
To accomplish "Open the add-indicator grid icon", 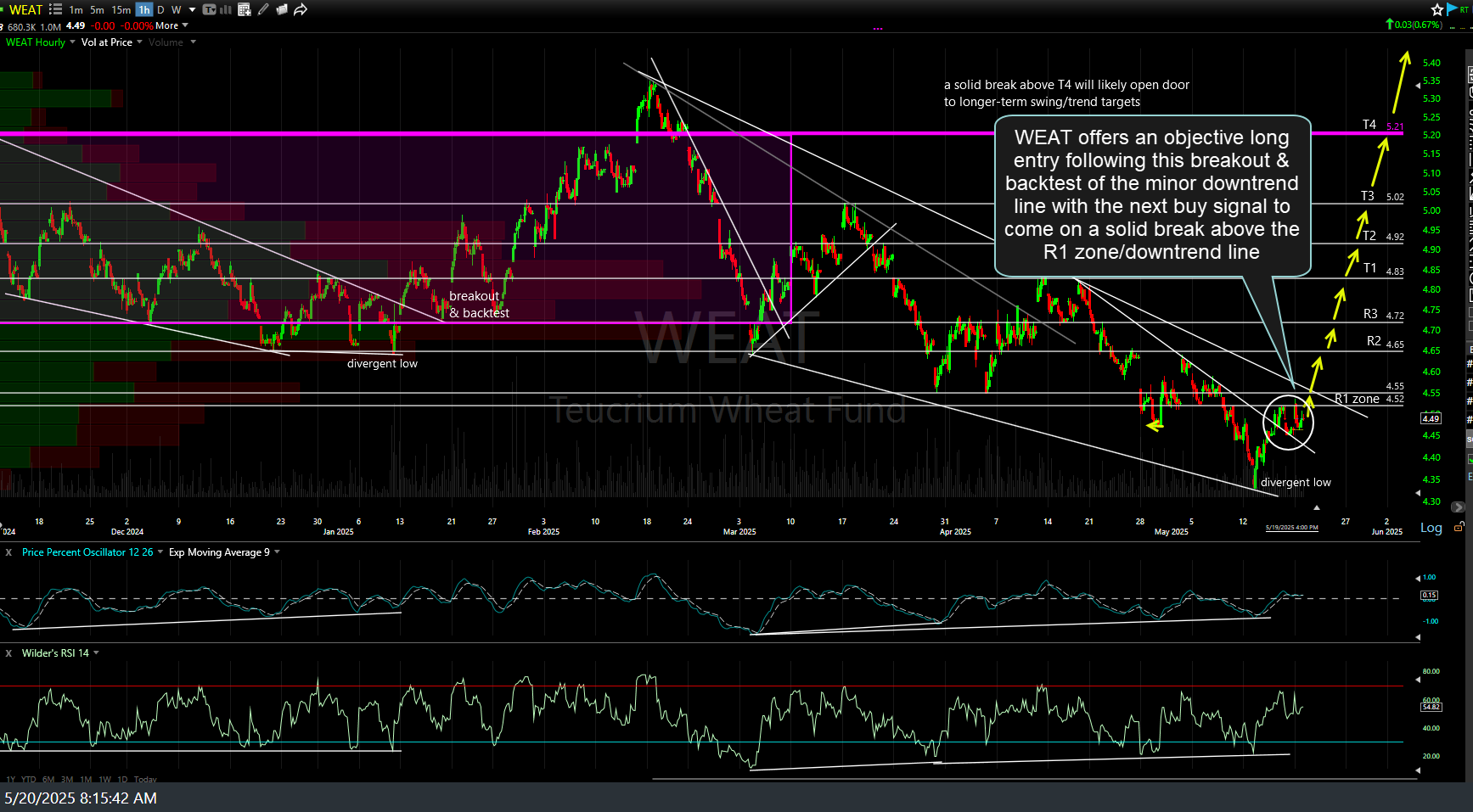I will coord(245,9).
